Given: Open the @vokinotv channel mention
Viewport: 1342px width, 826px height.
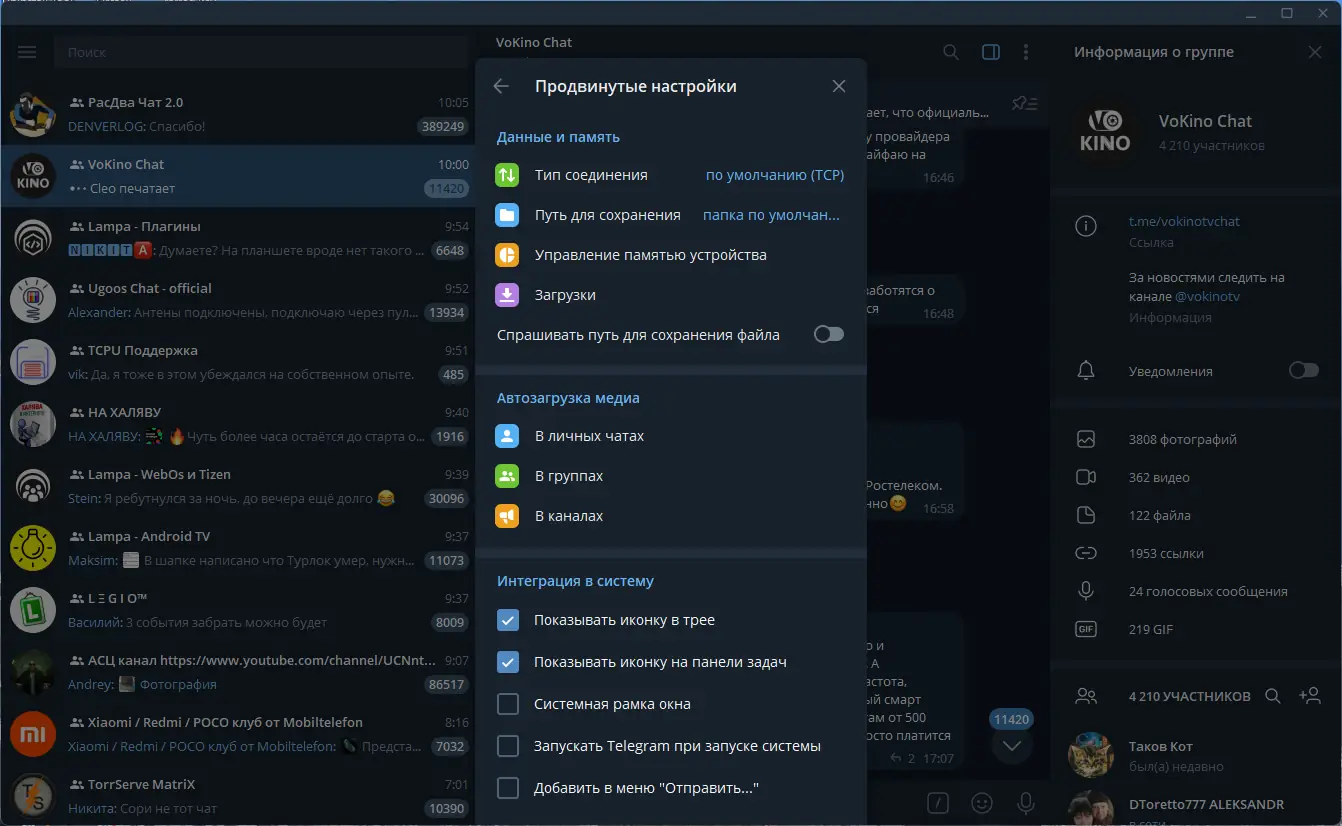Looking at the screenshot, I should tap(1208, 297).
